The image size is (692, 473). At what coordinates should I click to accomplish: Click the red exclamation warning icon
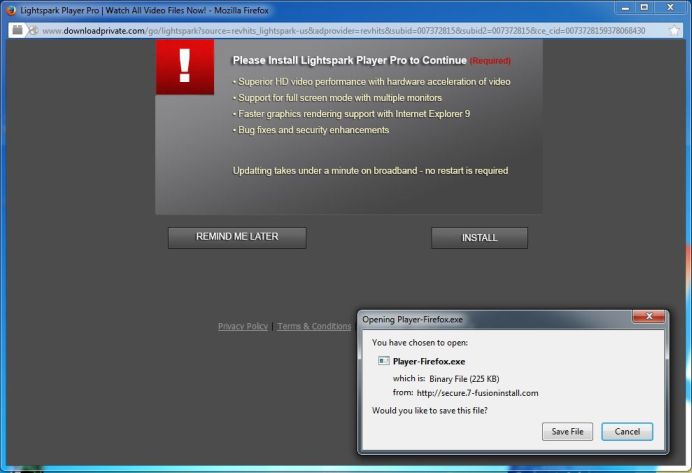pyautogui.click(x=185, y=67)
